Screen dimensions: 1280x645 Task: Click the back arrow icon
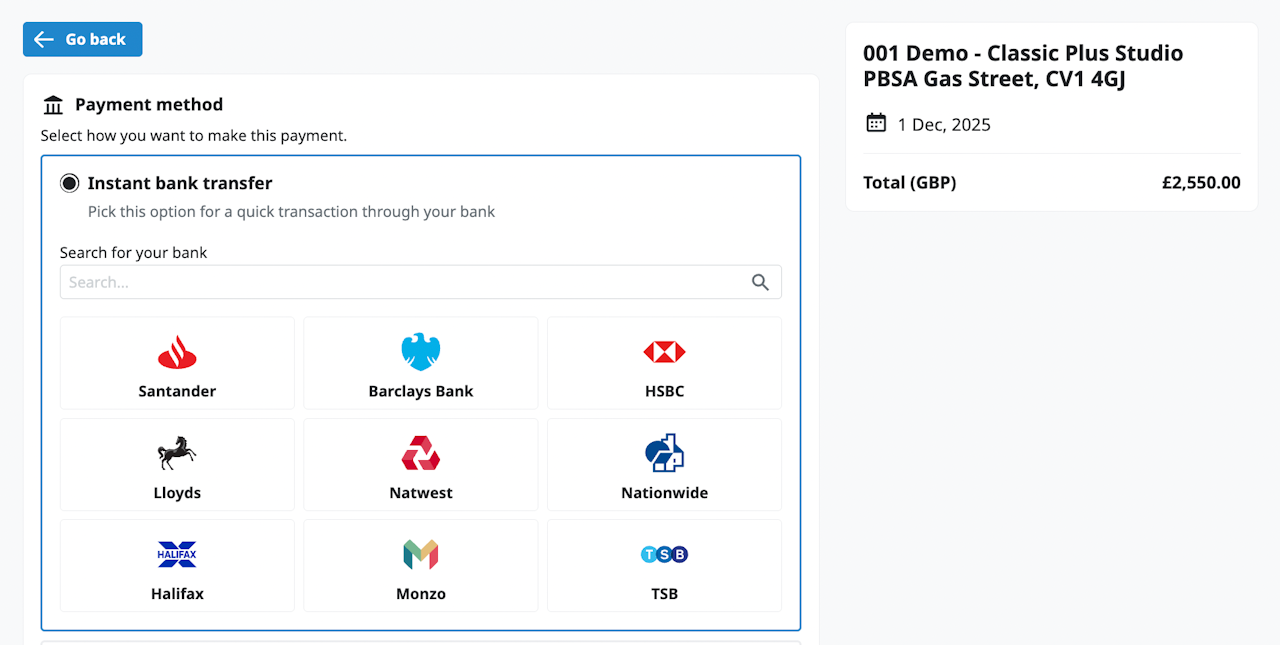pyautogui.click(x=43, y=39)
